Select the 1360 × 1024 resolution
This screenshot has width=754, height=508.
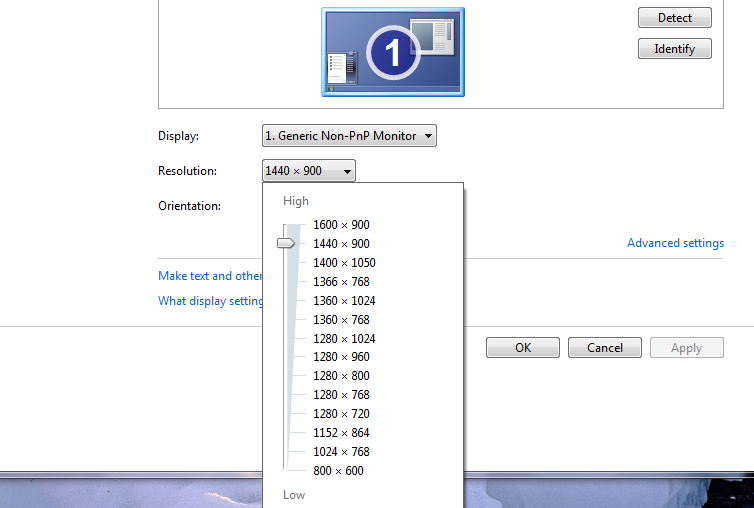pos(344,301)
